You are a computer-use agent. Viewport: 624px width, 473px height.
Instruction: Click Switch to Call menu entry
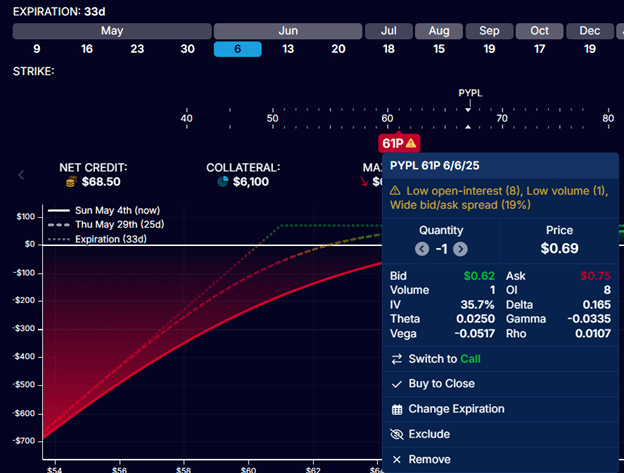[x=500, y=359]
